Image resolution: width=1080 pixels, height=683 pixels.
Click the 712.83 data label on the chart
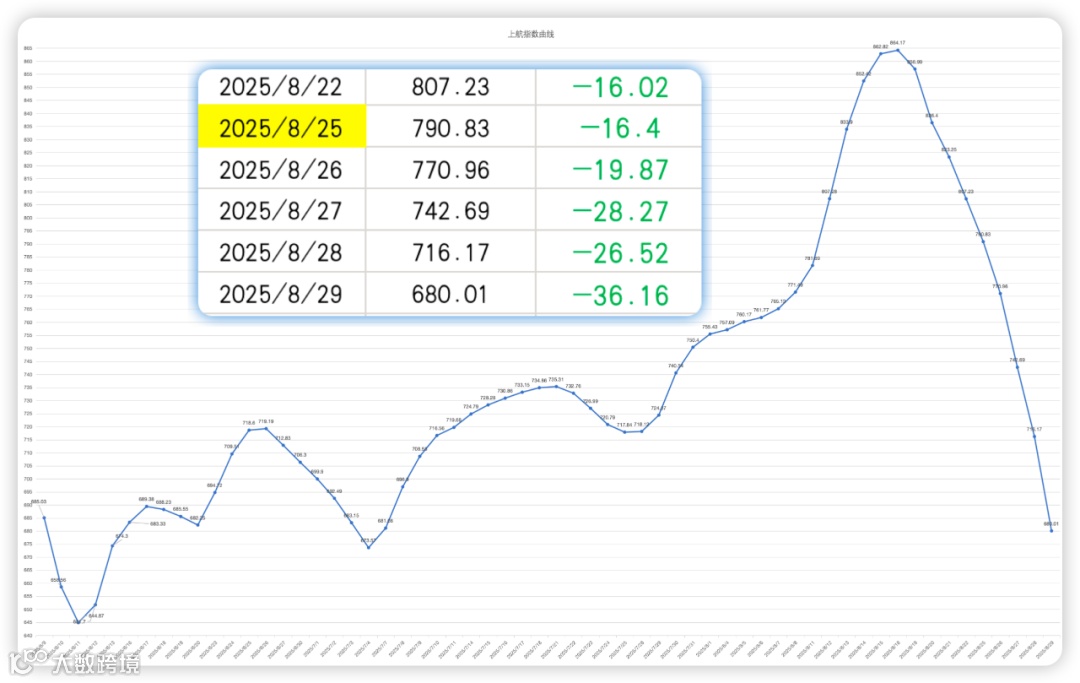point(283,438)
